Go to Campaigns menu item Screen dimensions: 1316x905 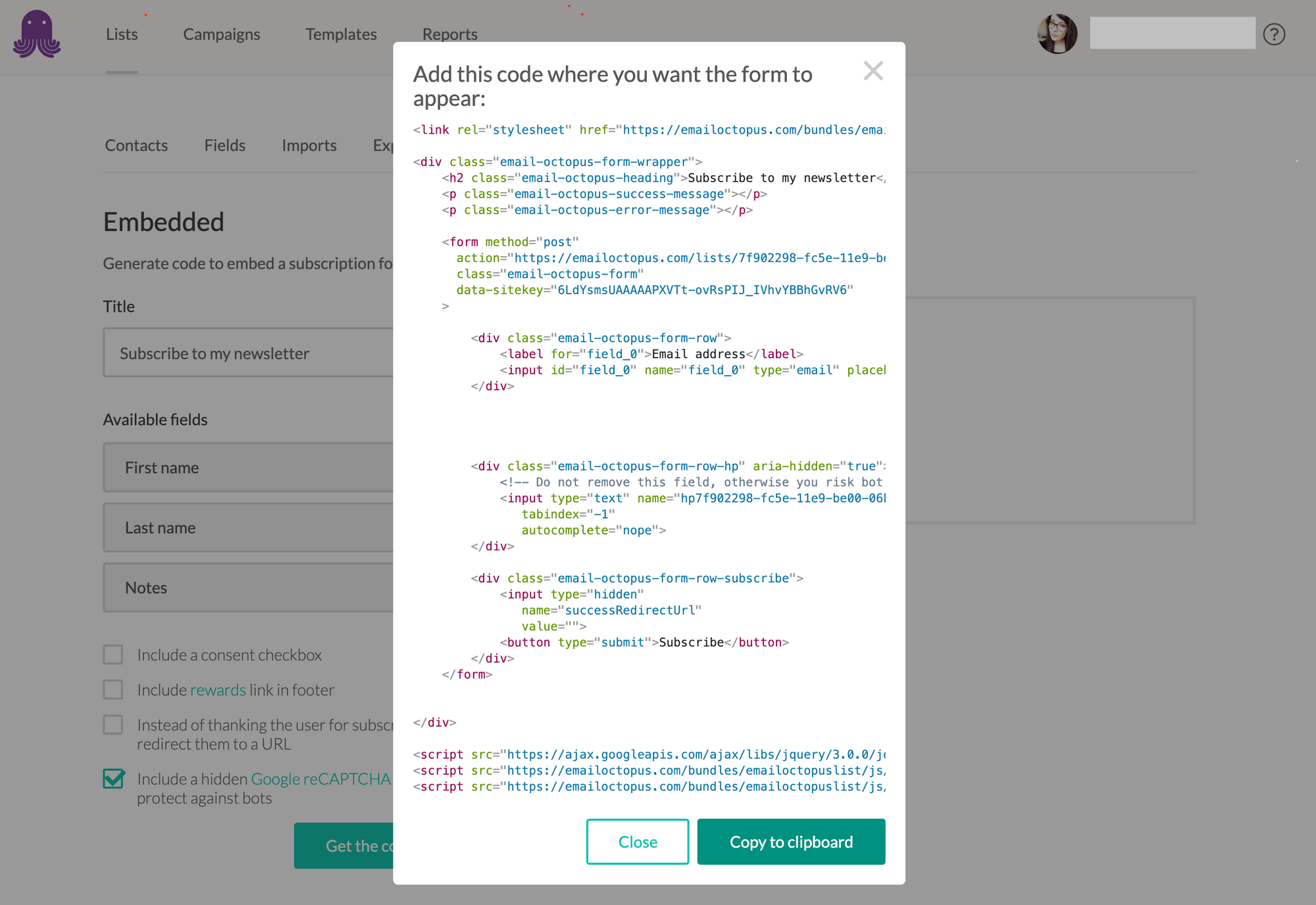point(221,34)
